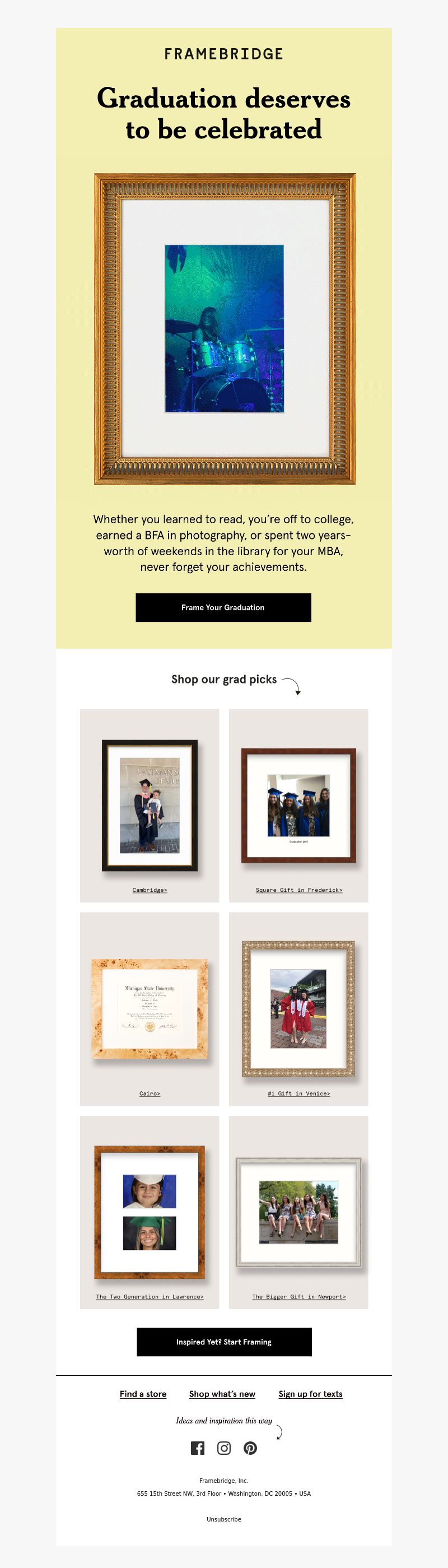Click the Frame Your Graduation button
This screenshot has height=1568, width=448.
[x=223, y=607]
